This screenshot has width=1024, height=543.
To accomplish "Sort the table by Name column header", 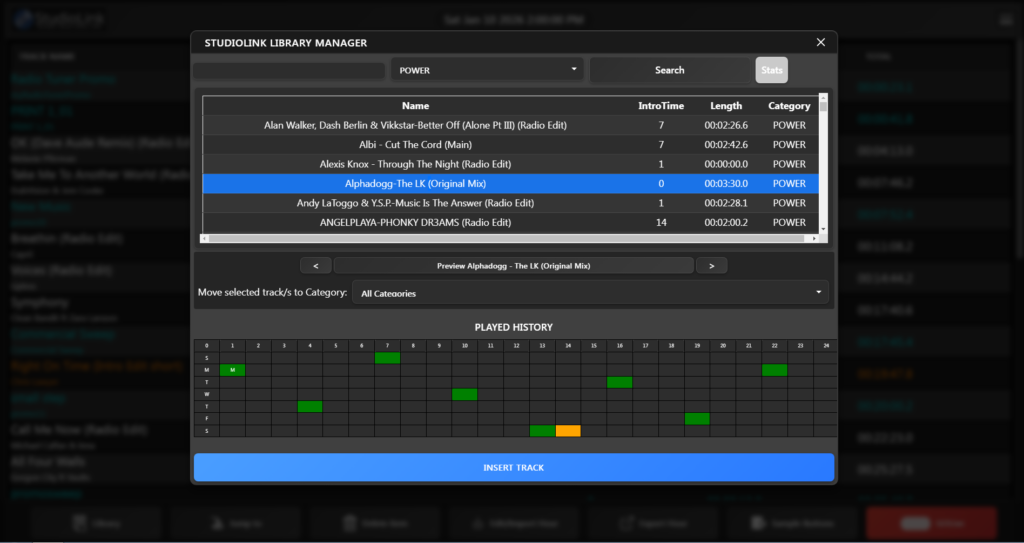I will click(x=415, y=106).
